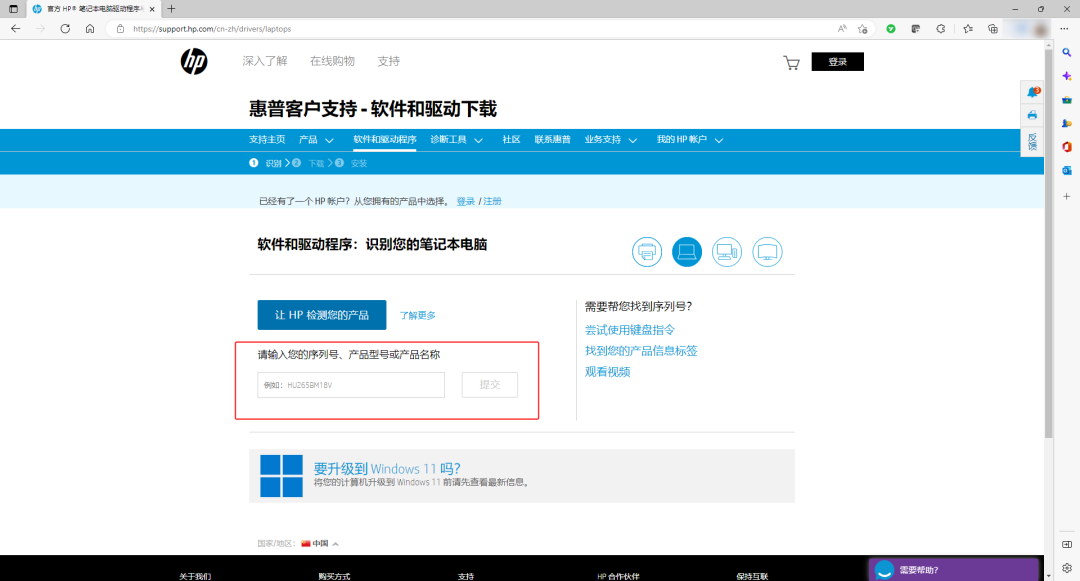Open the 深入了解 top menu

264,61
